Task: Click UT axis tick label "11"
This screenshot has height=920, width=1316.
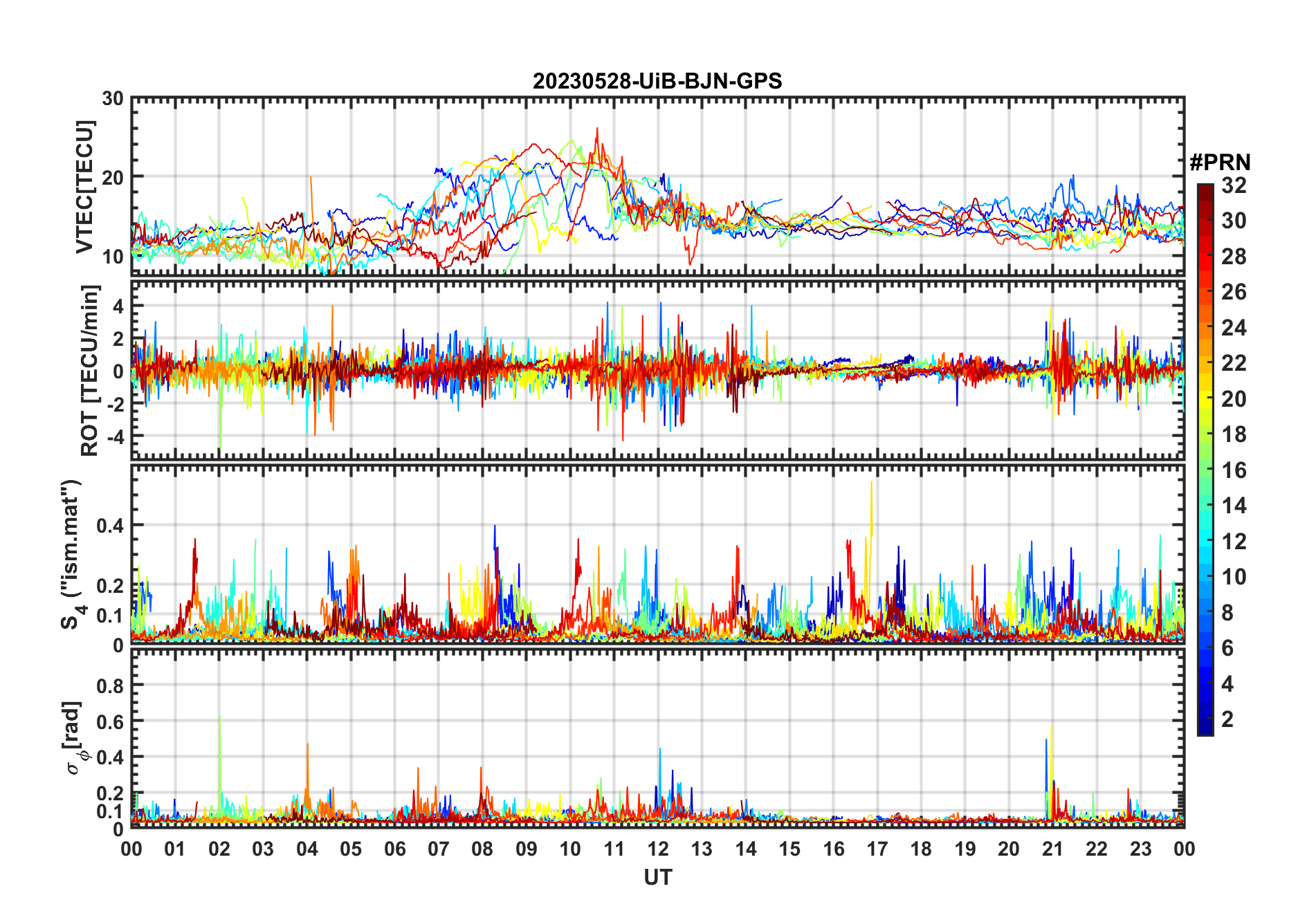Action: (x=614, y=849)
